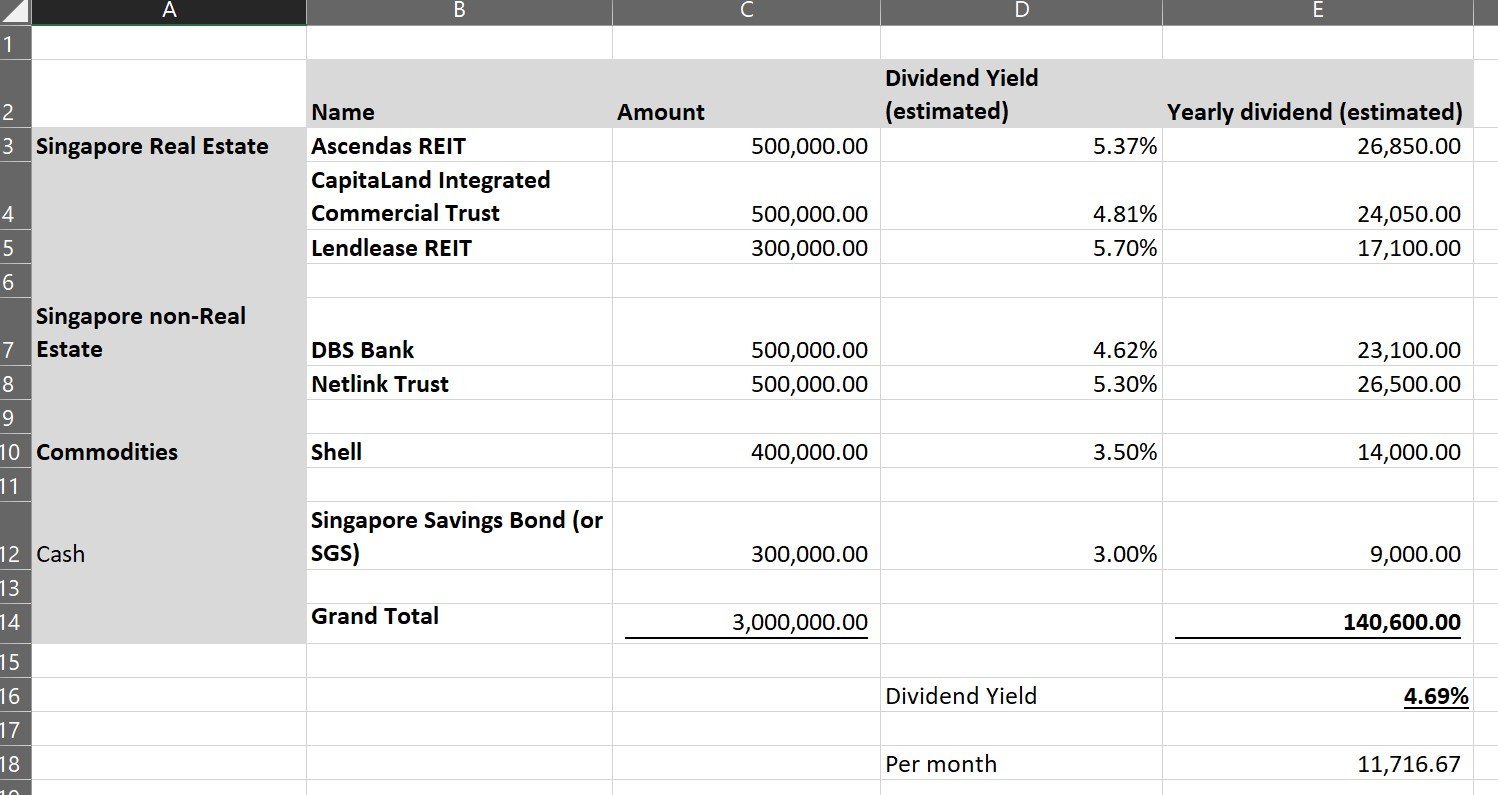Select row 16 header

(x=16, y=695)
